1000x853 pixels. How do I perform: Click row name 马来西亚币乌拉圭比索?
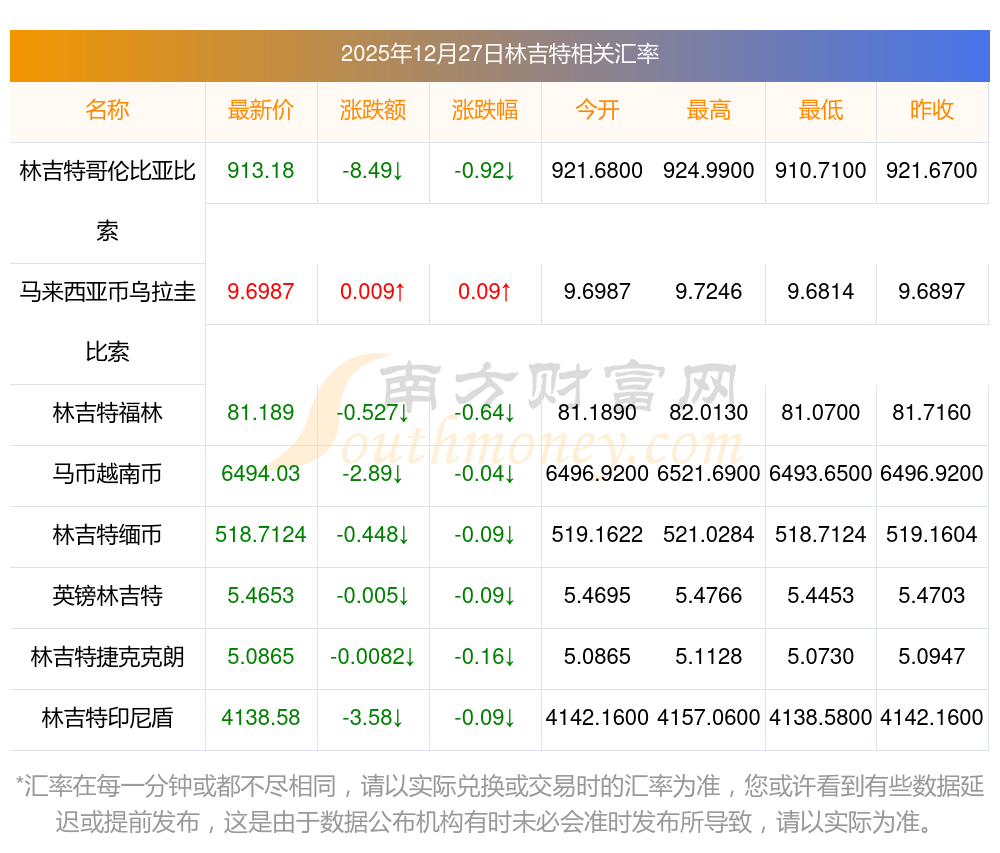[x=107, y=322]
